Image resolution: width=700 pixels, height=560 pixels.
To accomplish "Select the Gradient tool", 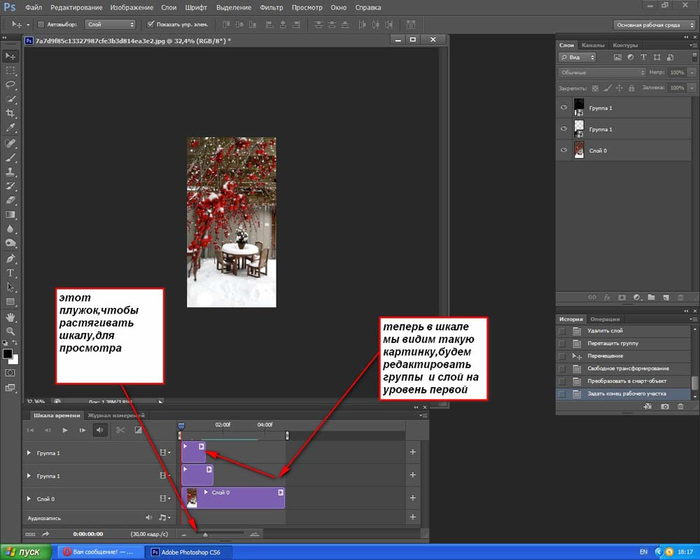I will 10,215.
